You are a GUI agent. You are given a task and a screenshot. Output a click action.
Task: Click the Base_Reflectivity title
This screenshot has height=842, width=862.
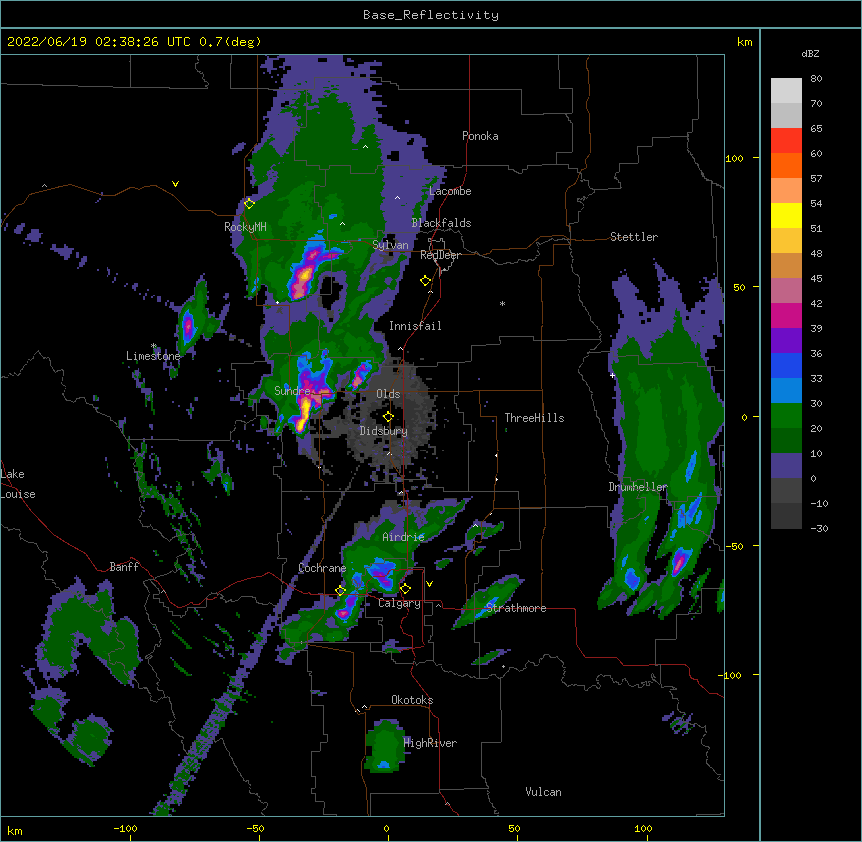click(x=430, y=15)
